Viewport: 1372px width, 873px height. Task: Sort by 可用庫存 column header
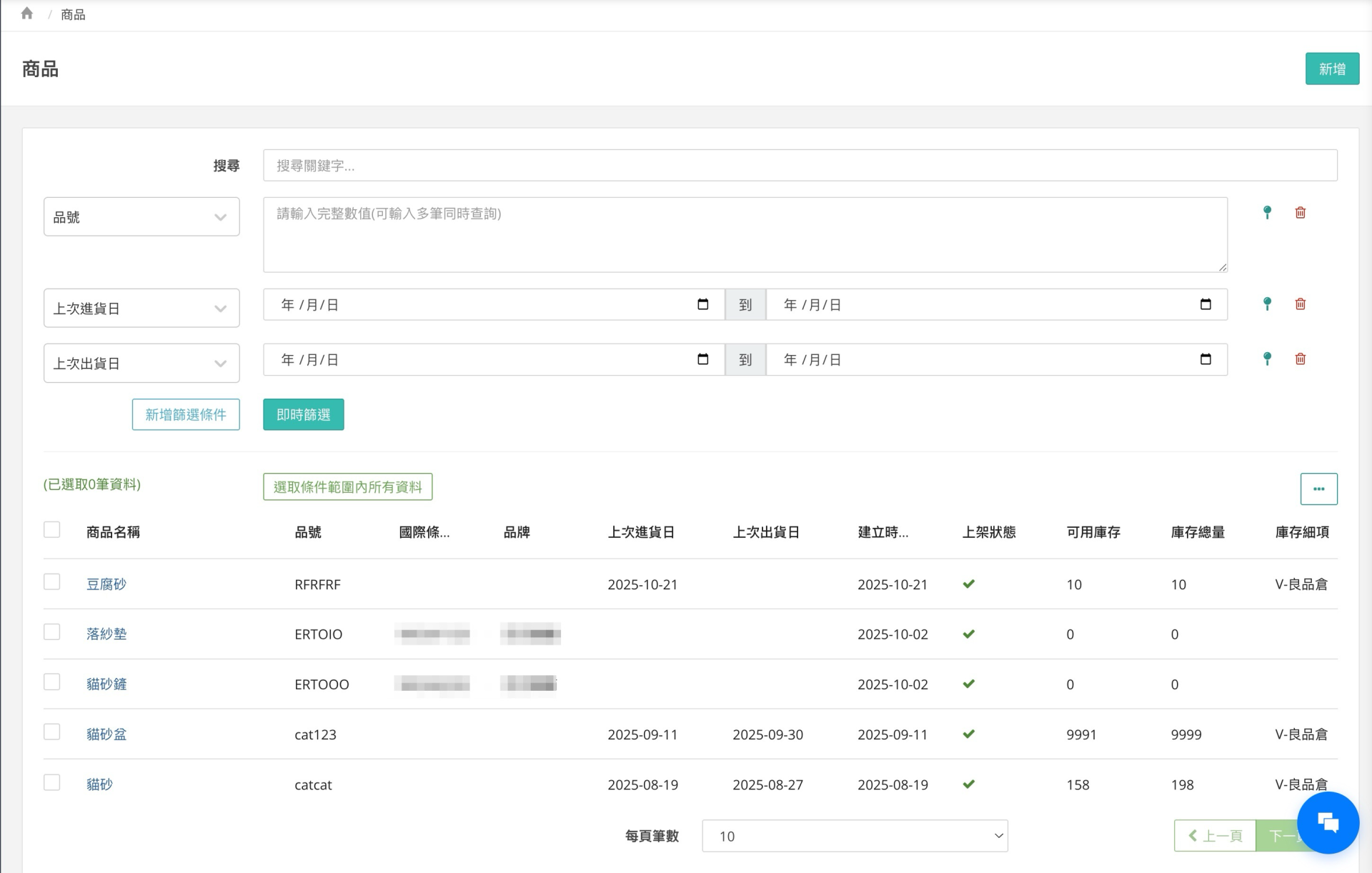[1093, 532]
